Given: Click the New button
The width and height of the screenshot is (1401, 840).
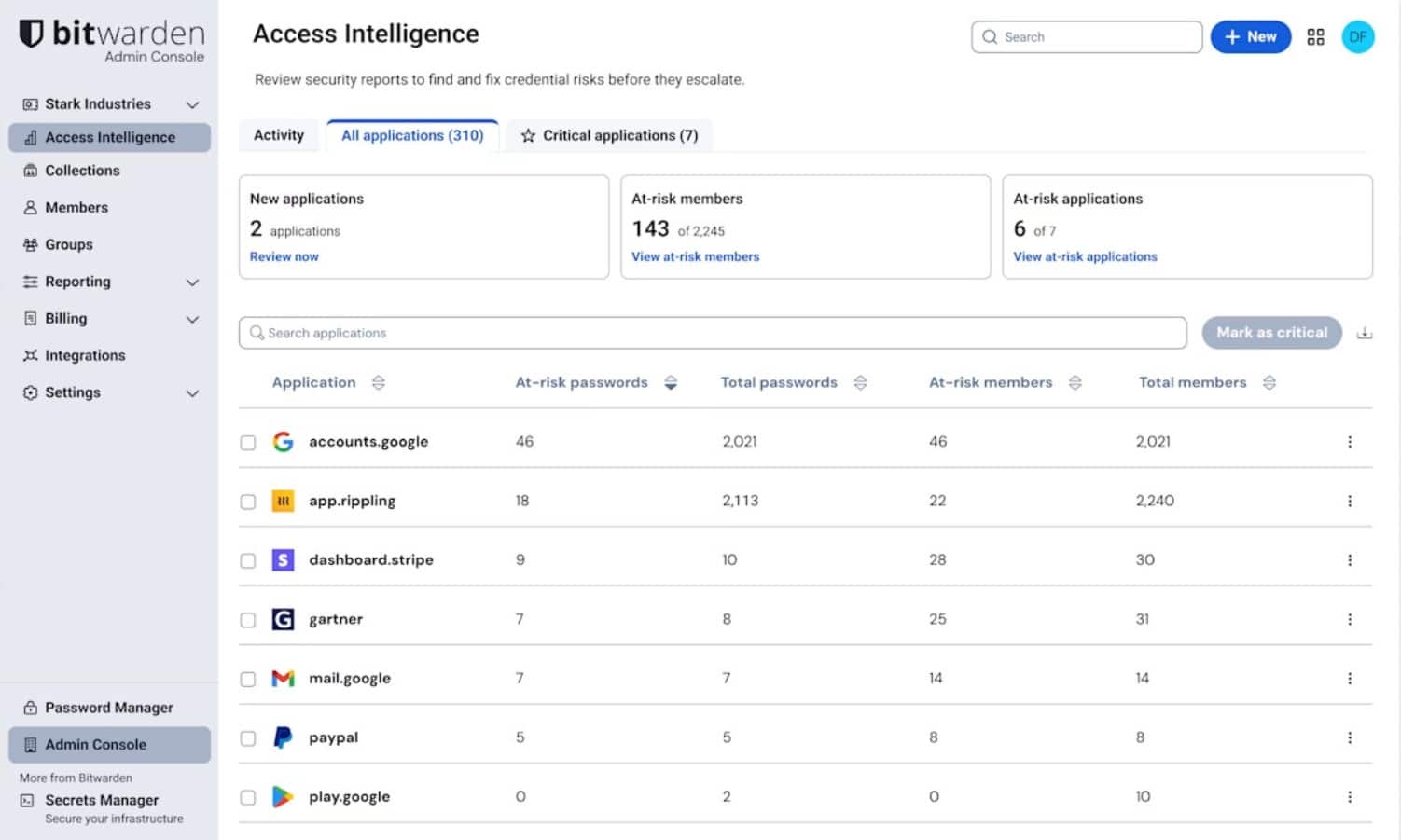Looking at the screenshot, I should coord(1250,37).
